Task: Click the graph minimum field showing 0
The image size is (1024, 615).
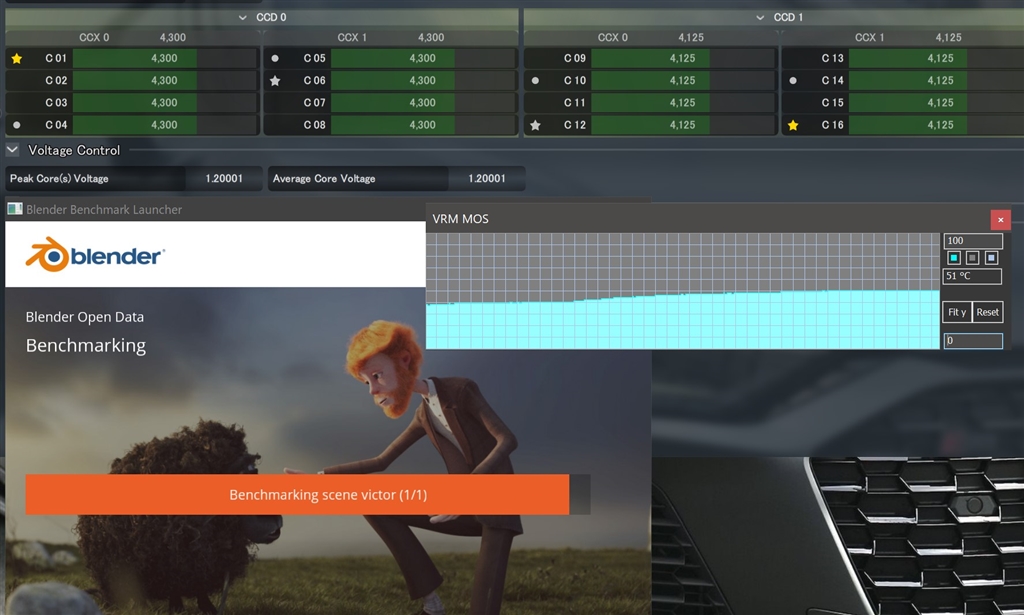Action: [973, 341]
